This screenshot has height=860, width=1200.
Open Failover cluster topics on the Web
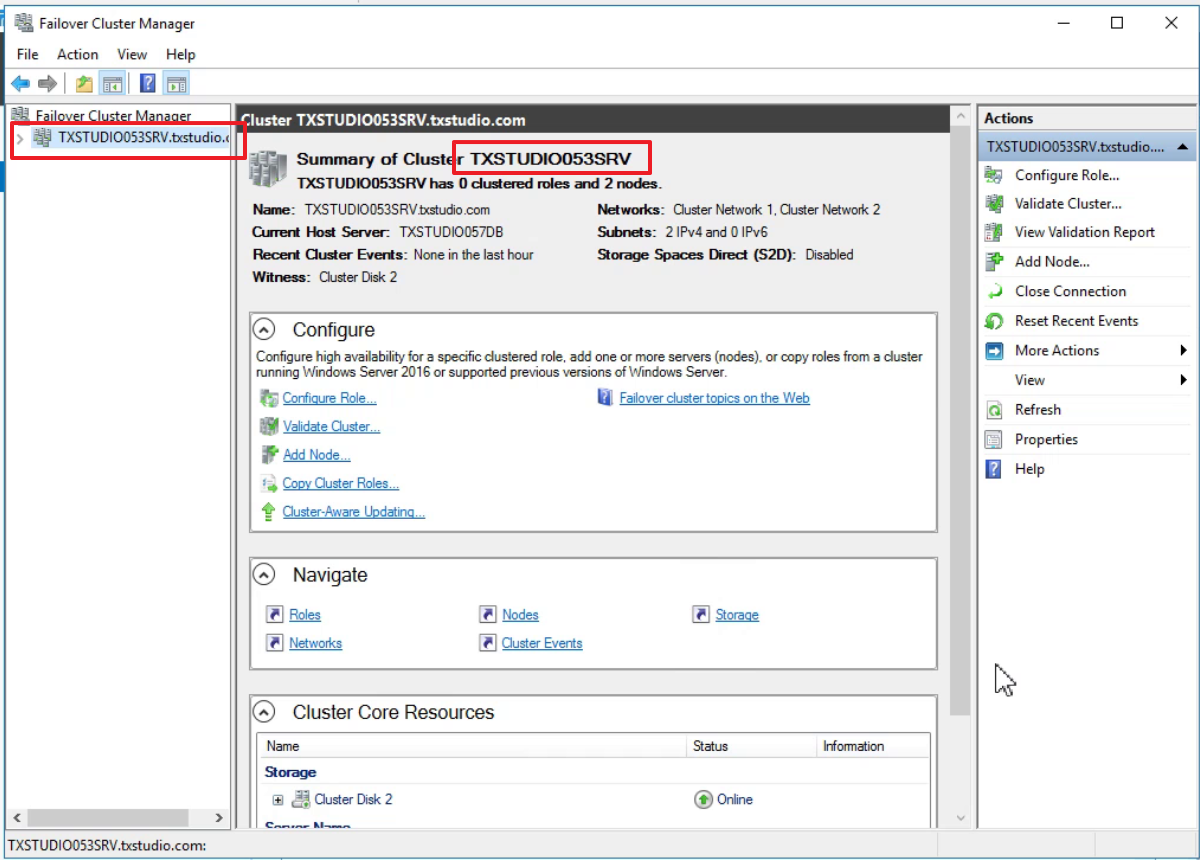(714, 398)
